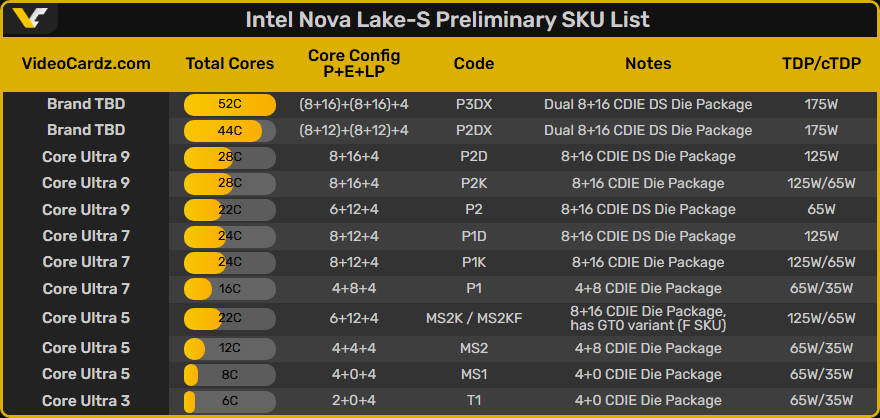Click the VideoCardz logo in the top-left corner
Viewport: 880px width, 418px height.
pos(30,19)
